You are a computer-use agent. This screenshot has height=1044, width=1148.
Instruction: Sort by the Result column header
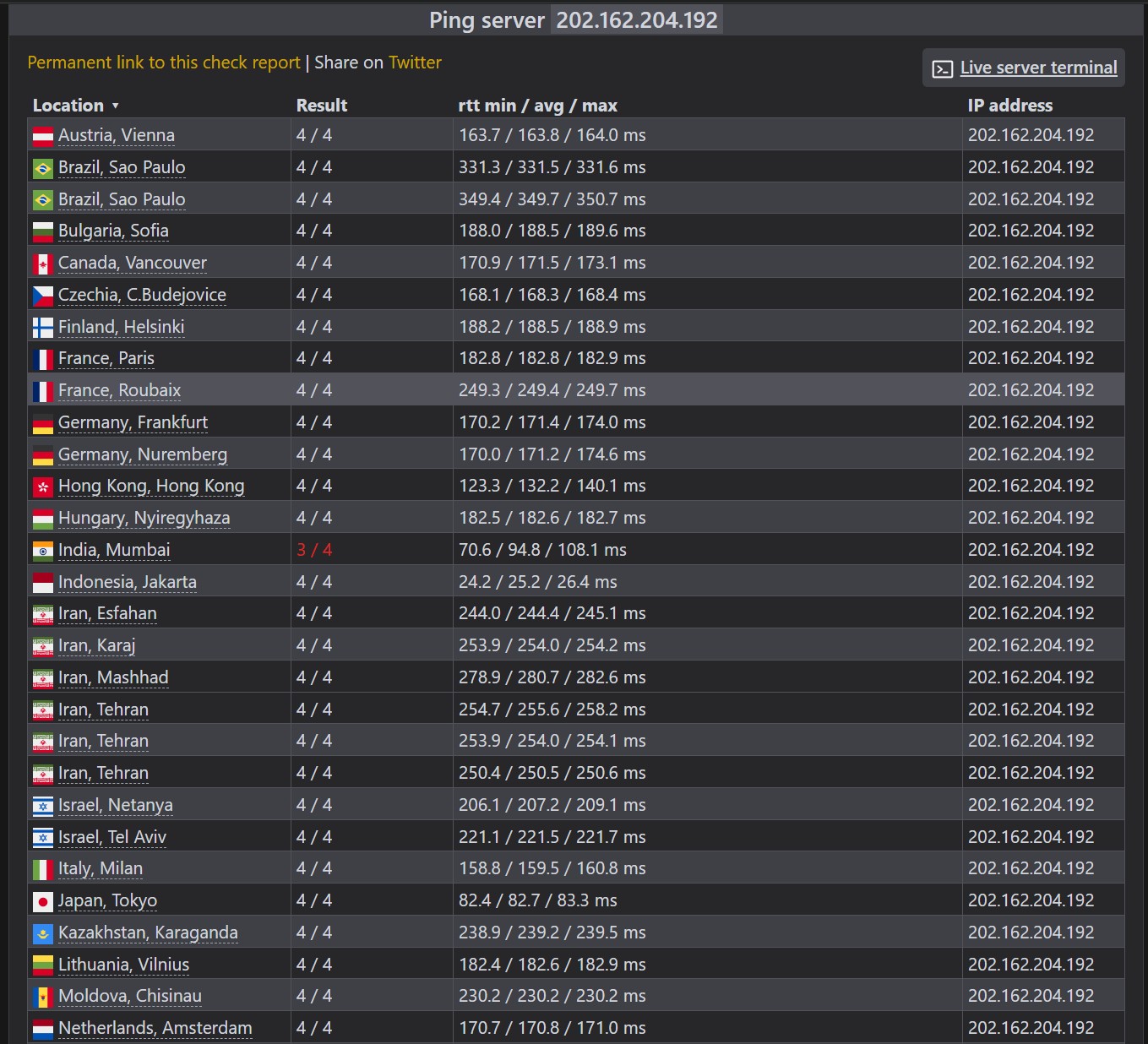[x=322, y=106]
